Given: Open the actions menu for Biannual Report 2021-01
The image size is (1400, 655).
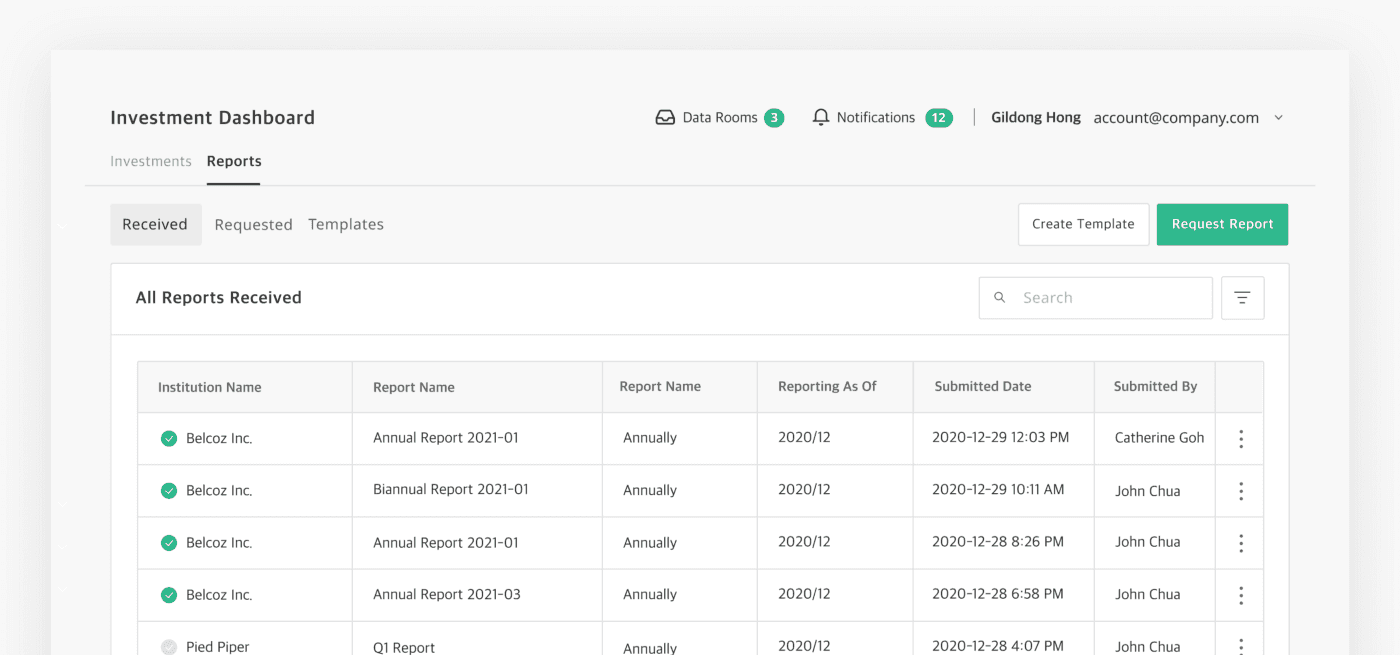Looking at the screenshot, I should [x=1240, y=490].
